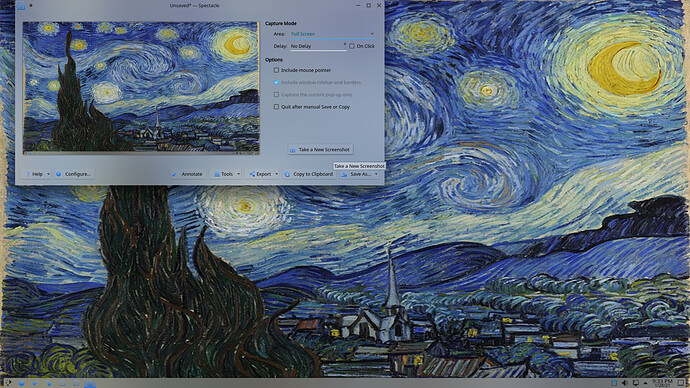Toggle Quit after manual Save or Copy
690x388 pixels.
[276, 106]
